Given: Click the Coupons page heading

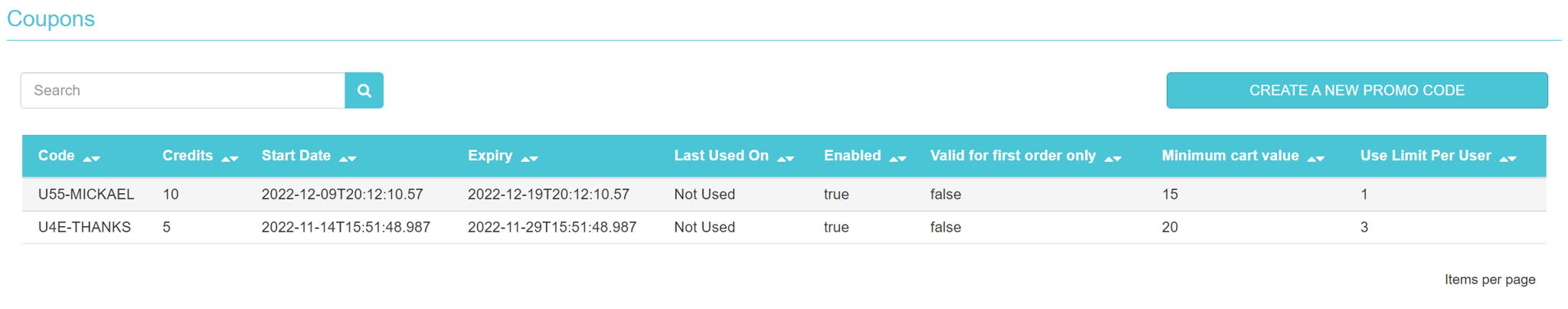Looking at the screenshot, I should click(51, 18).
